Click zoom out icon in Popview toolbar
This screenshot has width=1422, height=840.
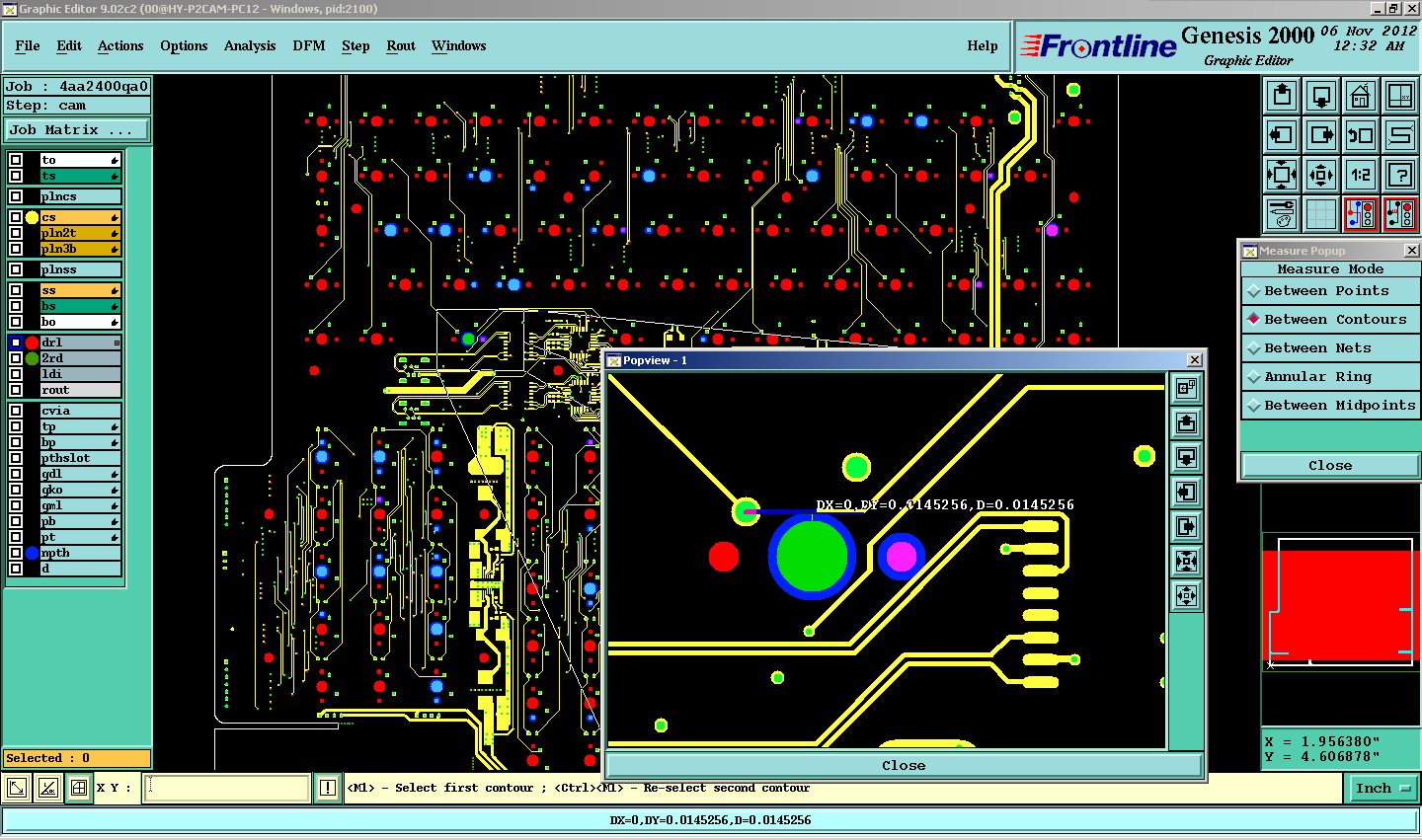1186,596
